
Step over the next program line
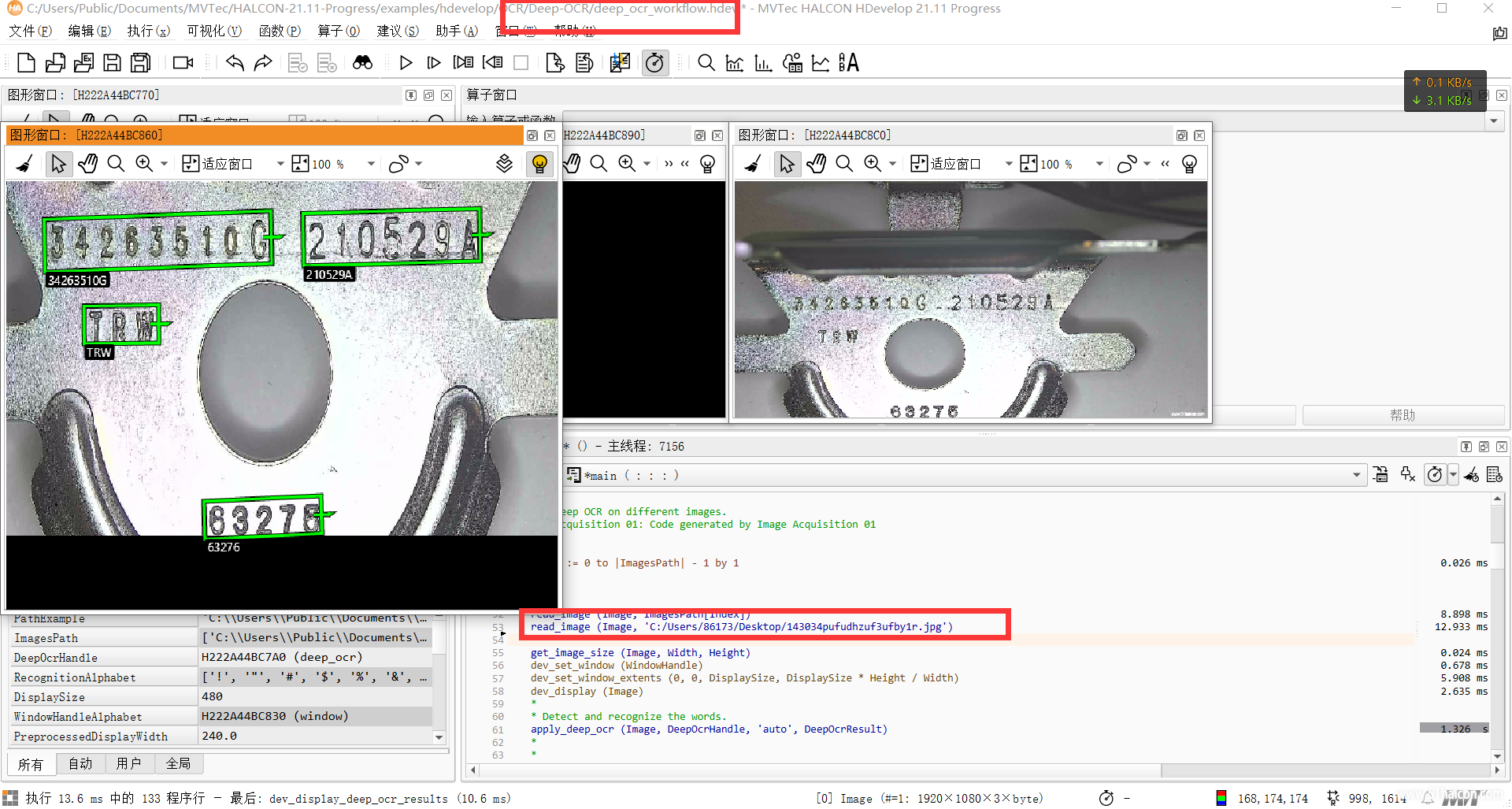coord(434,63)
